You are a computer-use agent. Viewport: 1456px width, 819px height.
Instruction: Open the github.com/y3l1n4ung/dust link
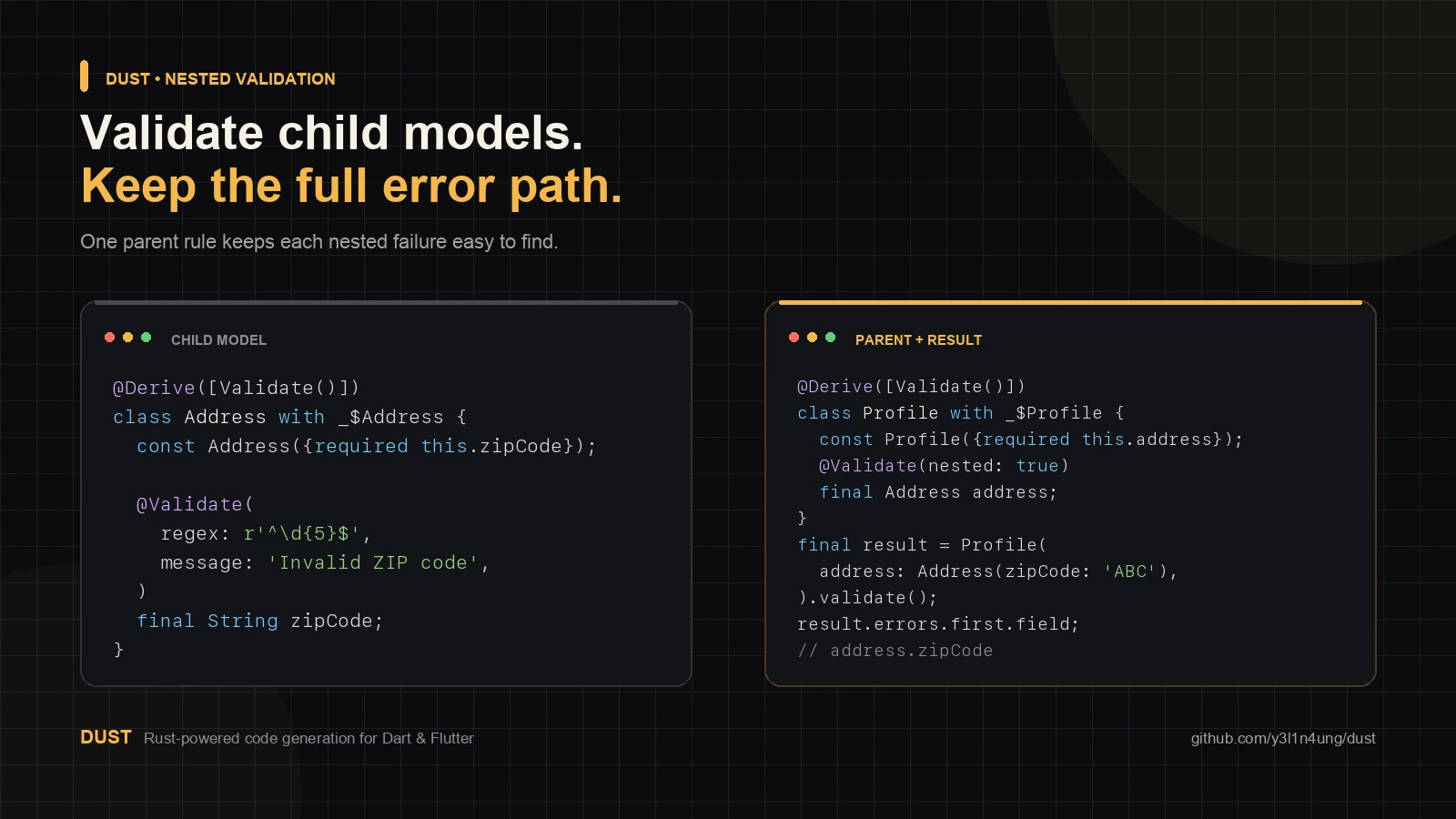coord(1283,738)
